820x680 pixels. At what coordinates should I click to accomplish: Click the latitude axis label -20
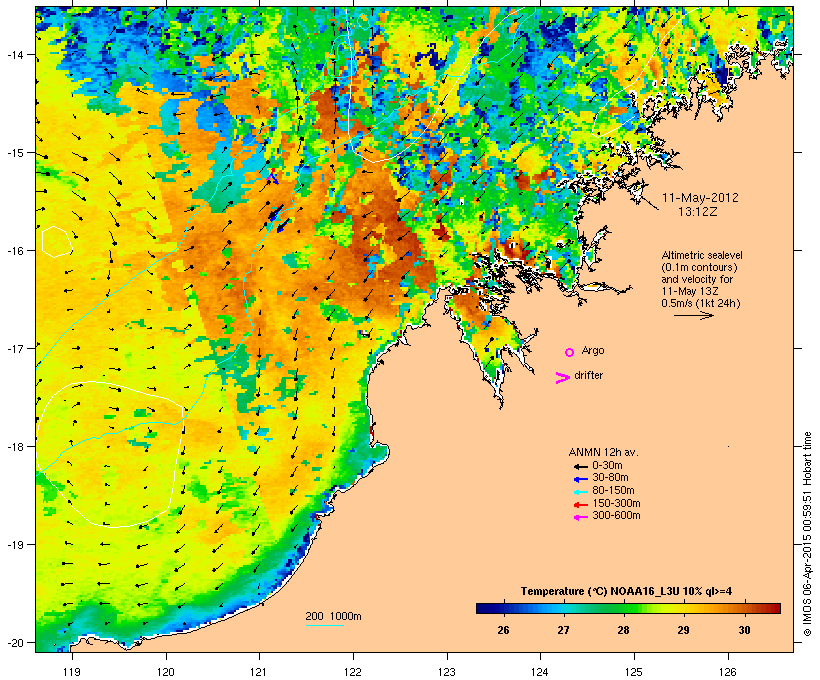pos(14,642)
